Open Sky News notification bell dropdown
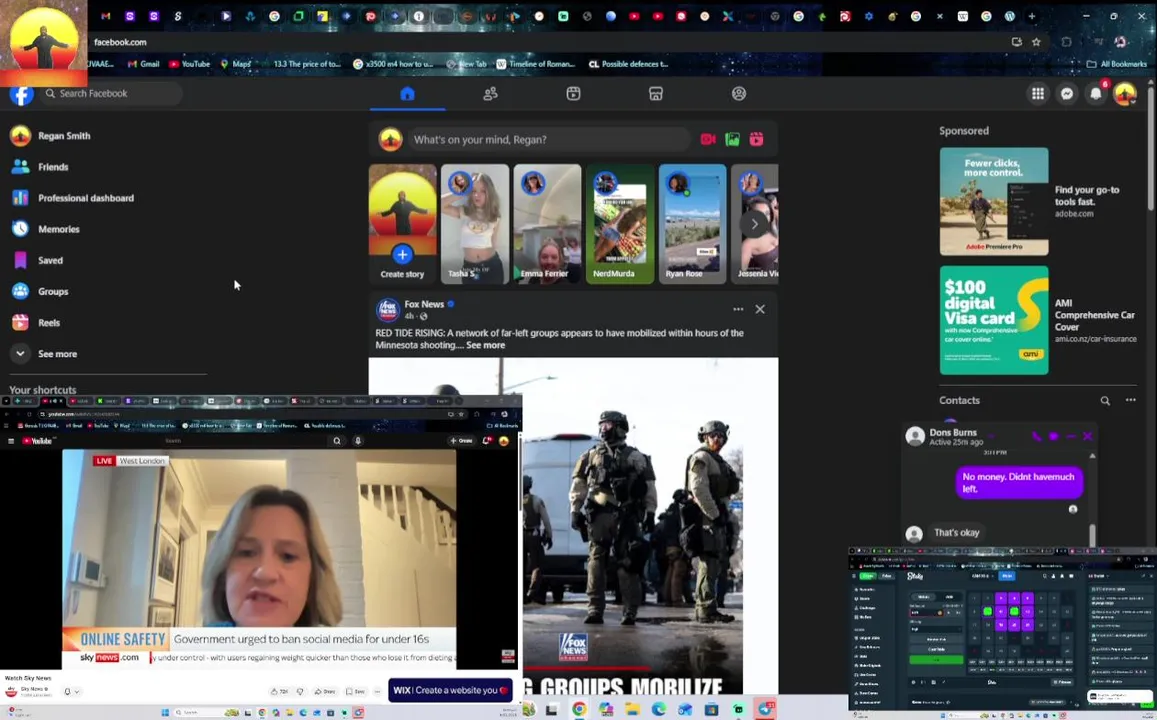The width and height of the screenshot is (1157, 720). click(x=72, y=692)
